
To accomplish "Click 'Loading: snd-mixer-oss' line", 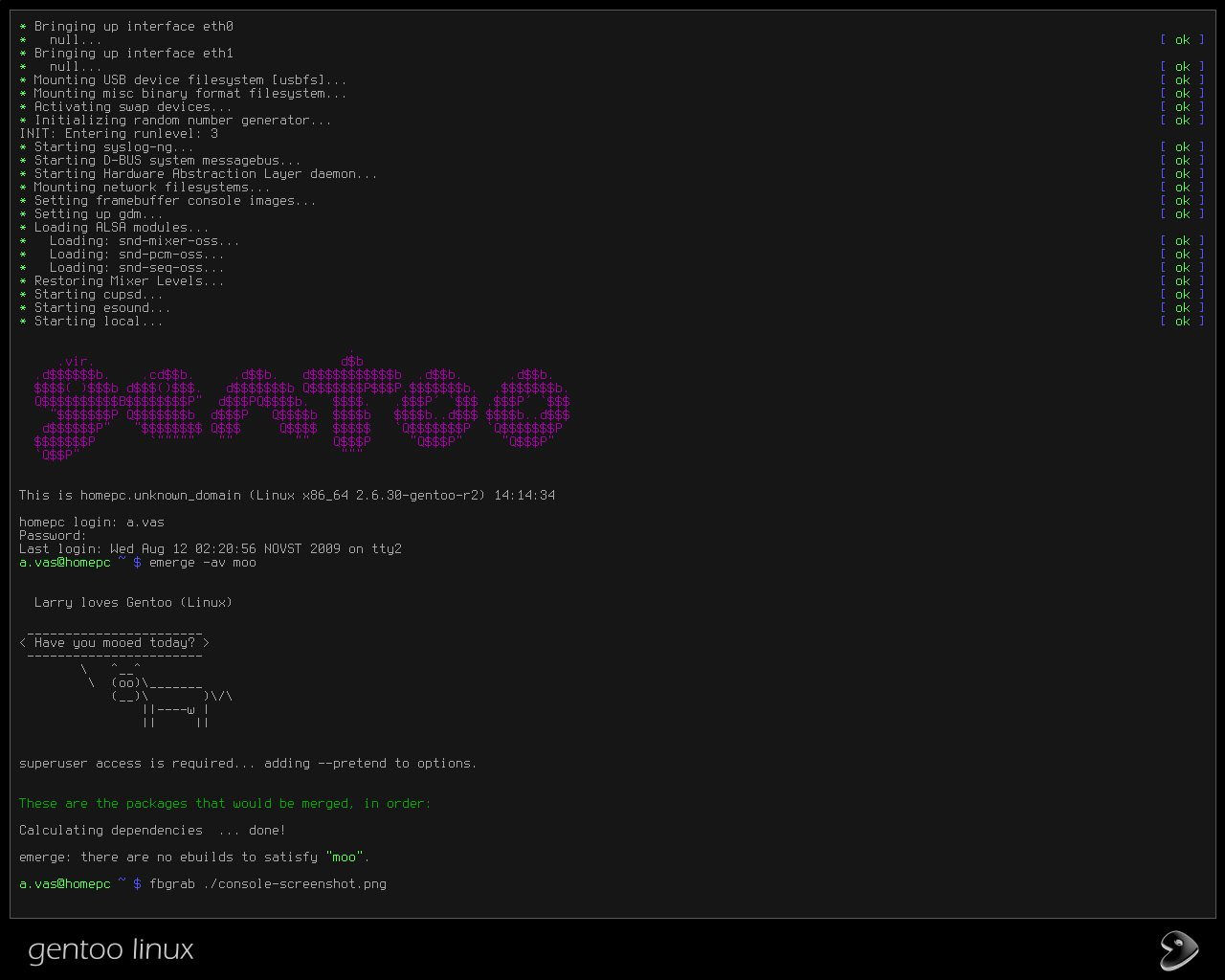I will [130, 241].
